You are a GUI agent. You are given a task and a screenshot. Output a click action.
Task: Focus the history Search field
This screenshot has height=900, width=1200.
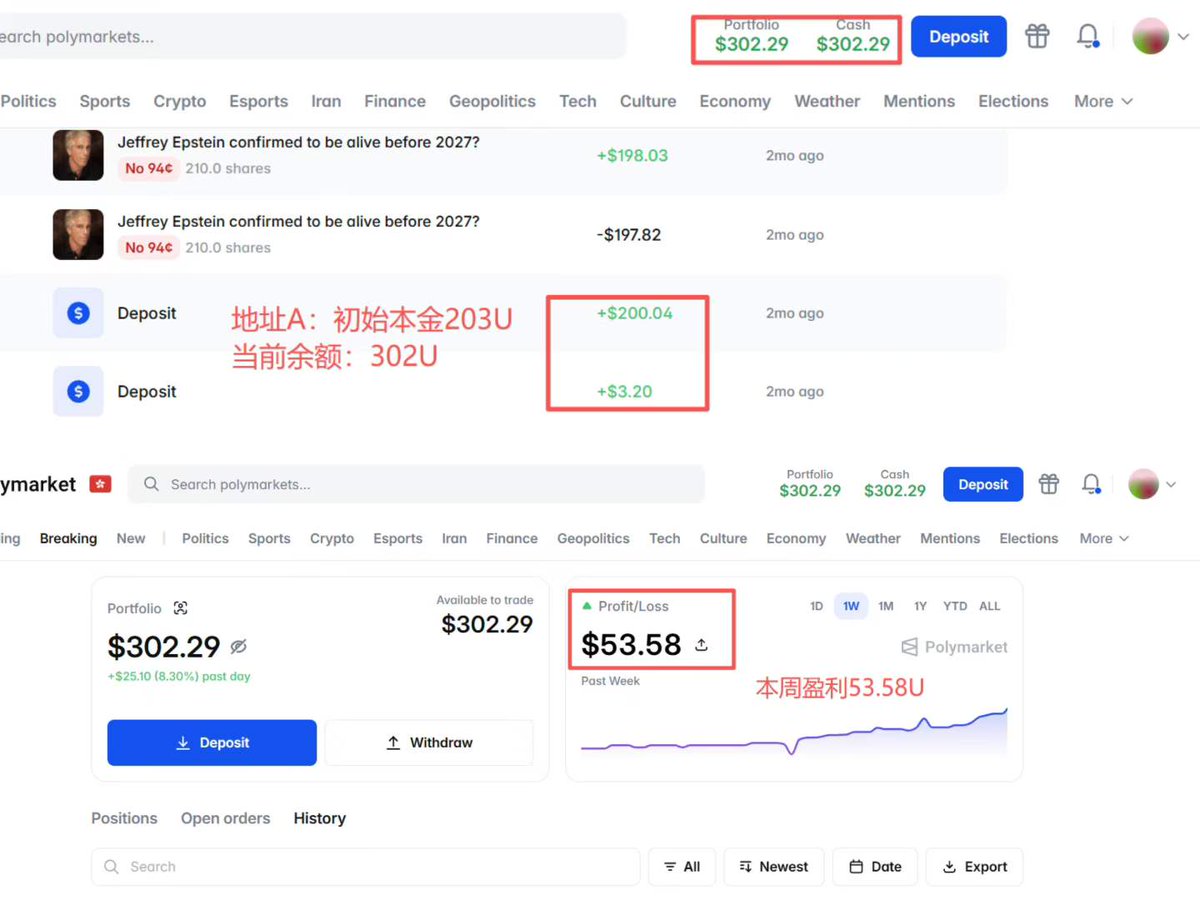(x=365, y=867)
